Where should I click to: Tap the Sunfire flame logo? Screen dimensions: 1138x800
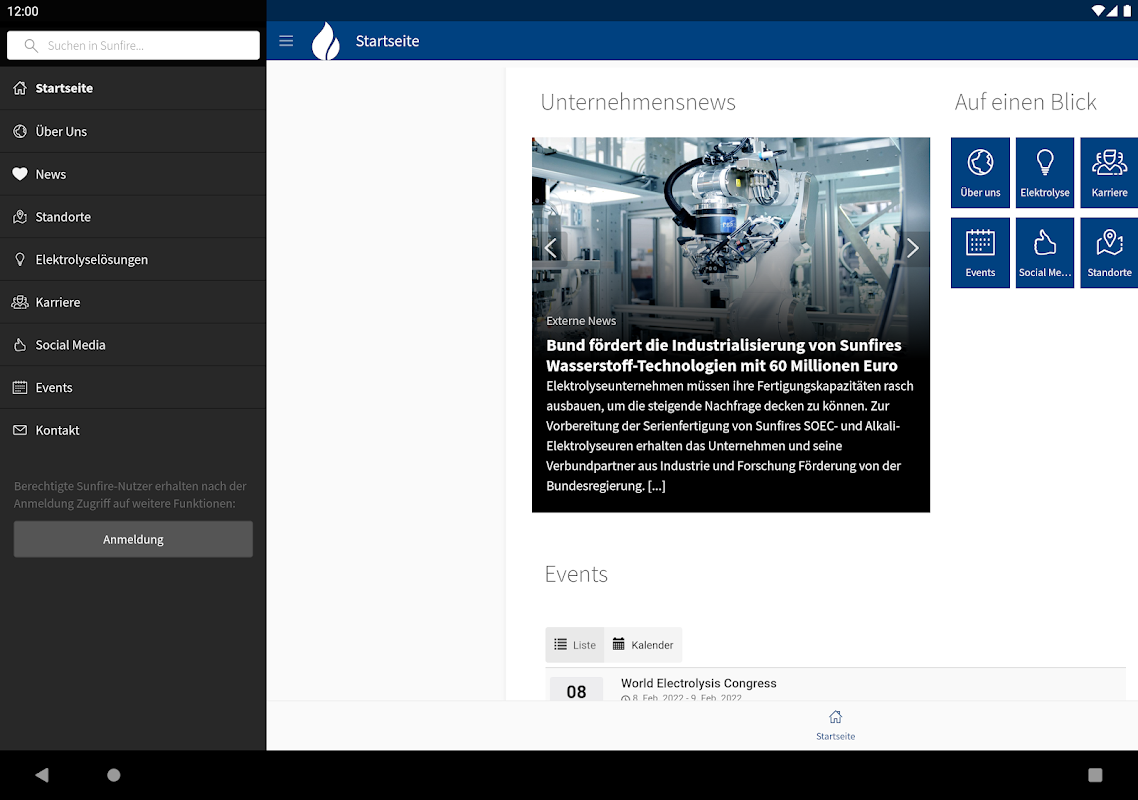pos(326,41)
